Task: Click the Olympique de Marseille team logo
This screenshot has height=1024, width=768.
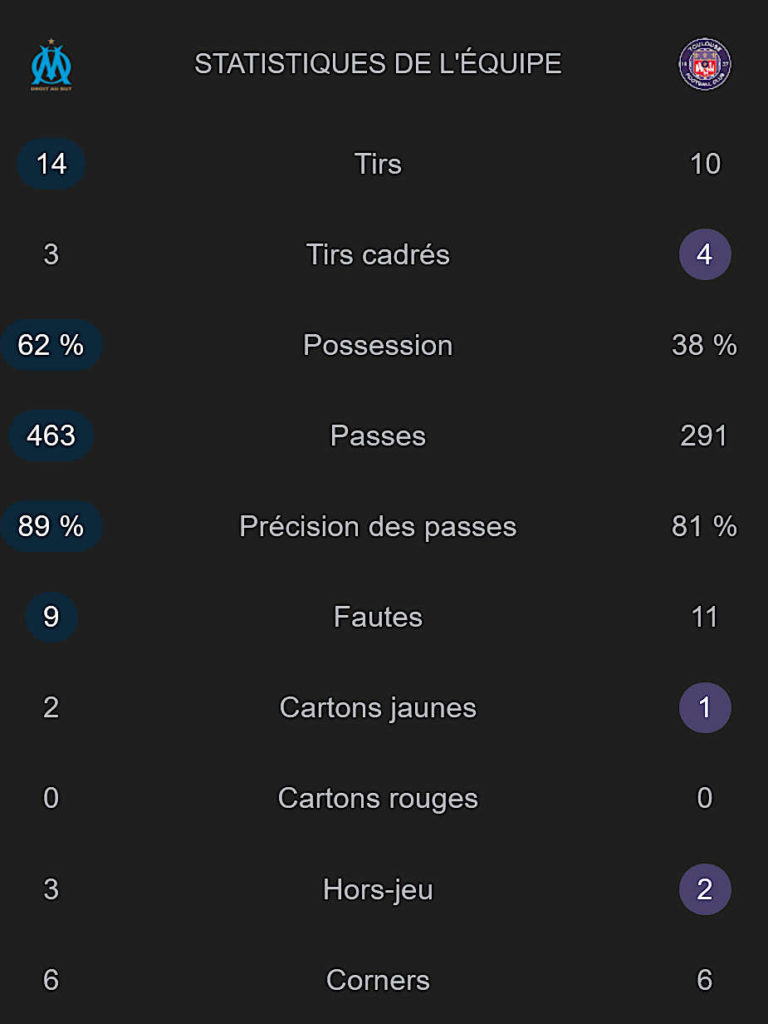Action: [x=51, y=65]
